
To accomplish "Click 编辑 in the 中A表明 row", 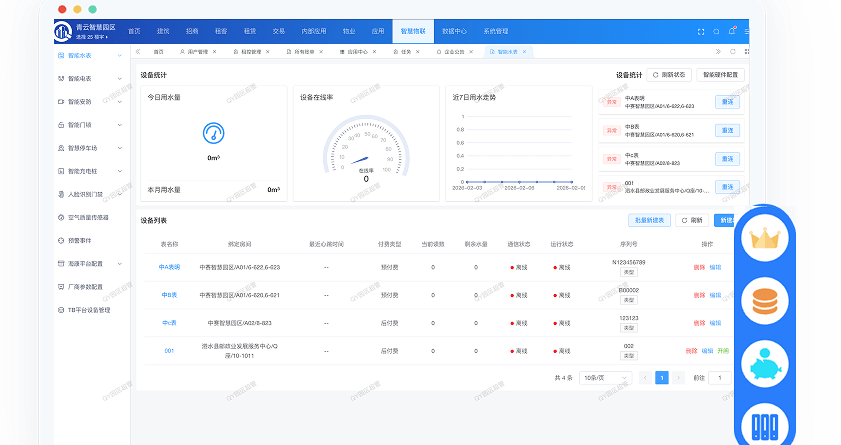I will [x=715, y=267].
